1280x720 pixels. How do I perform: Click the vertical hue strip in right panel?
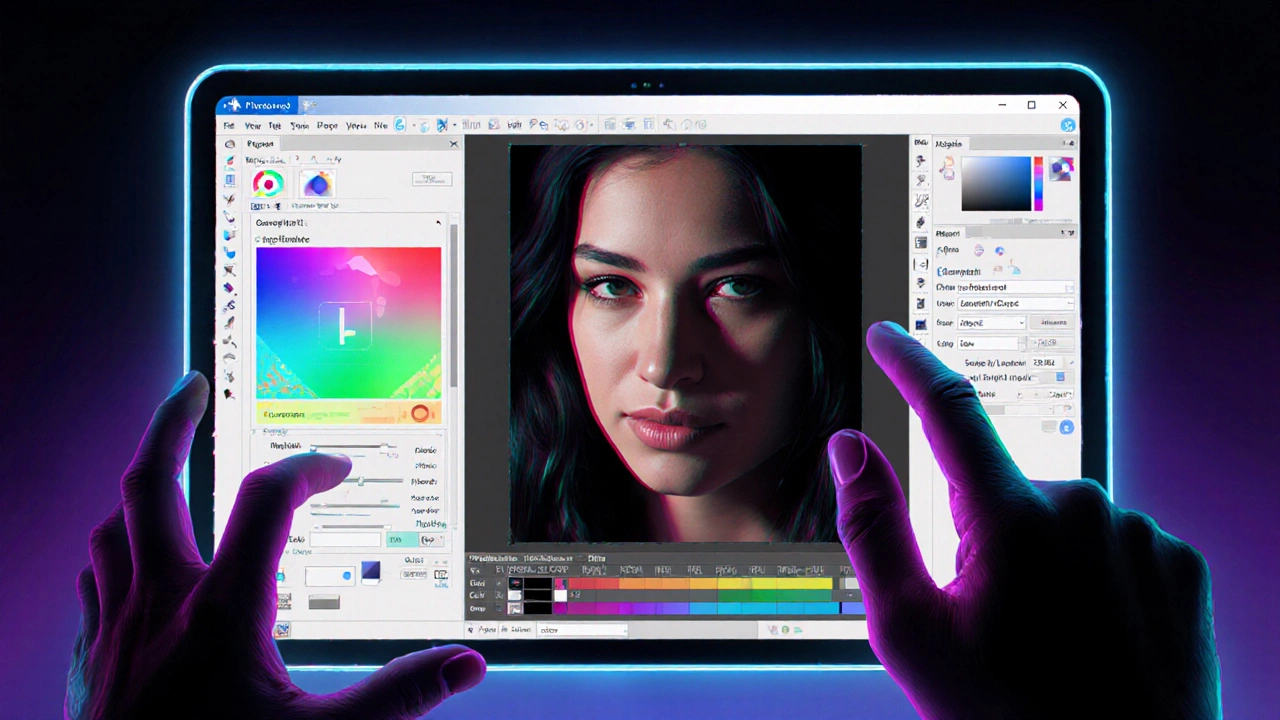(1038, 183)
